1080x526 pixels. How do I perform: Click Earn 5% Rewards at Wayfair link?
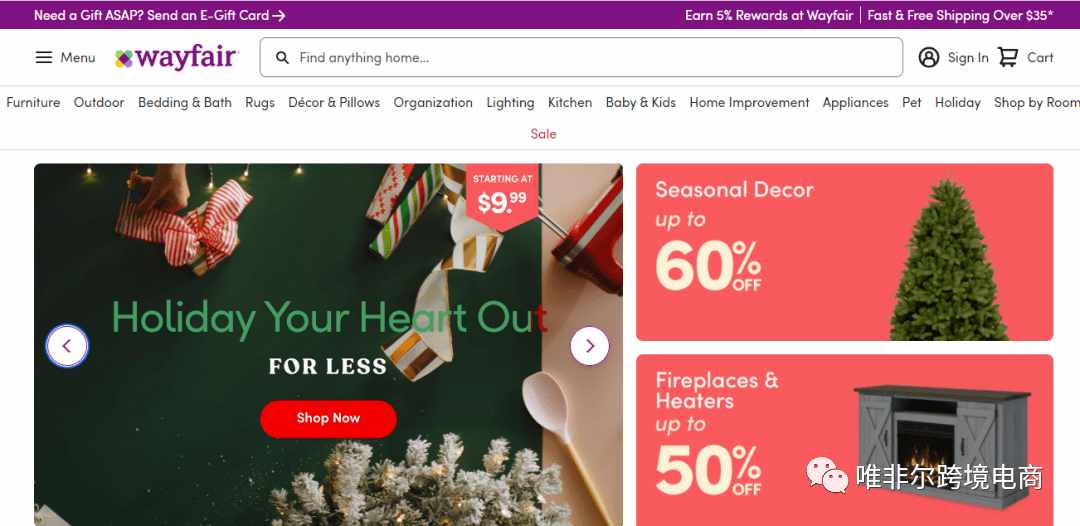pyautogui.click(x=769, y=15)
